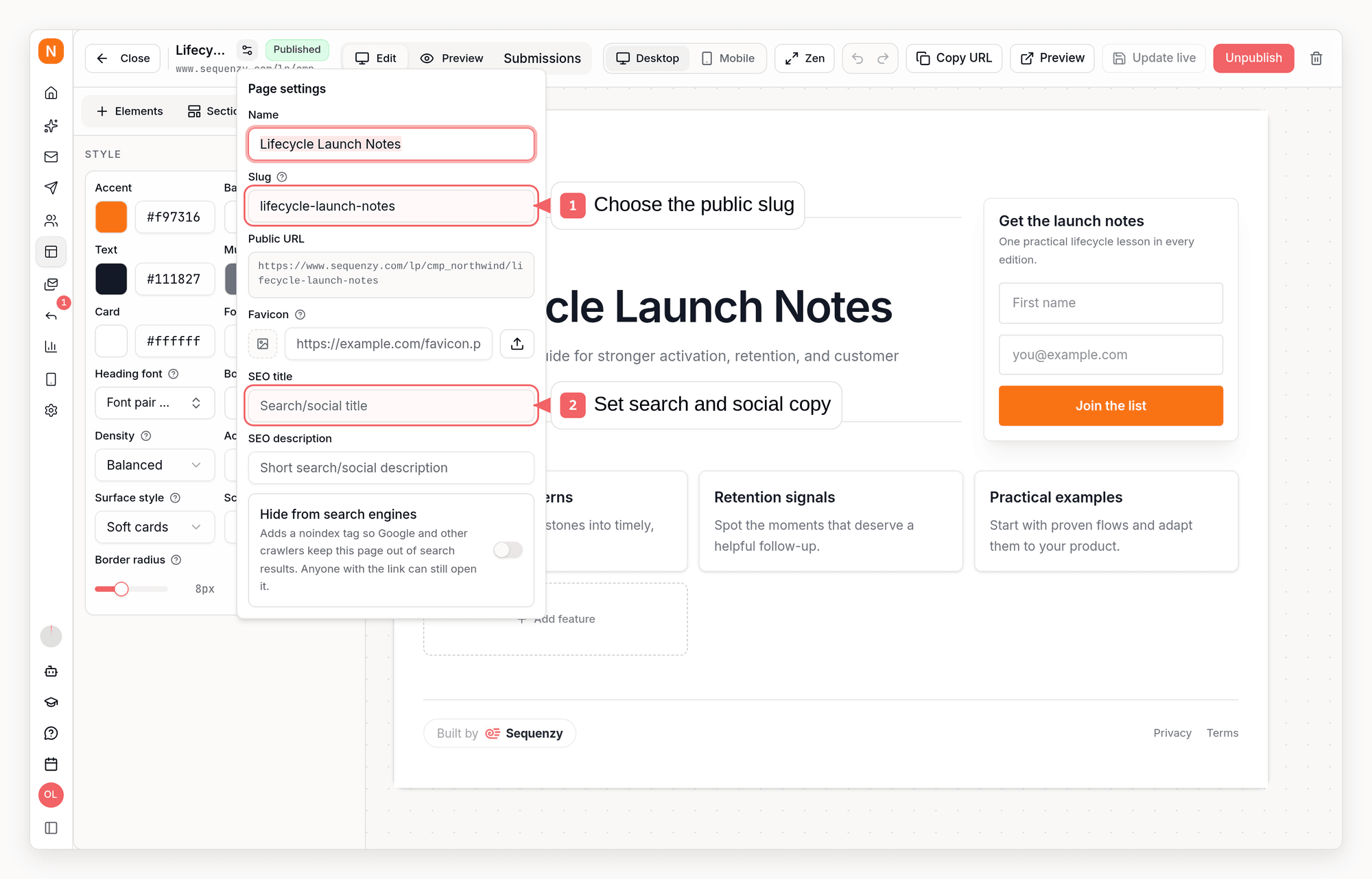Viewport: 1372px width, 879px height.
Task: Open the inbox stacked-mail icon
Action: coord(51,284)
